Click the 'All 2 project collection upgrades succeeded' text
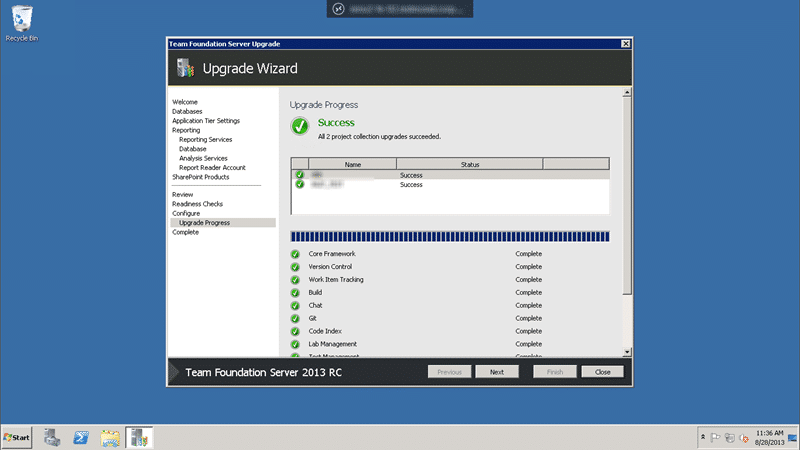The width and height of the screenshot is (800, 450). (379, 137)
